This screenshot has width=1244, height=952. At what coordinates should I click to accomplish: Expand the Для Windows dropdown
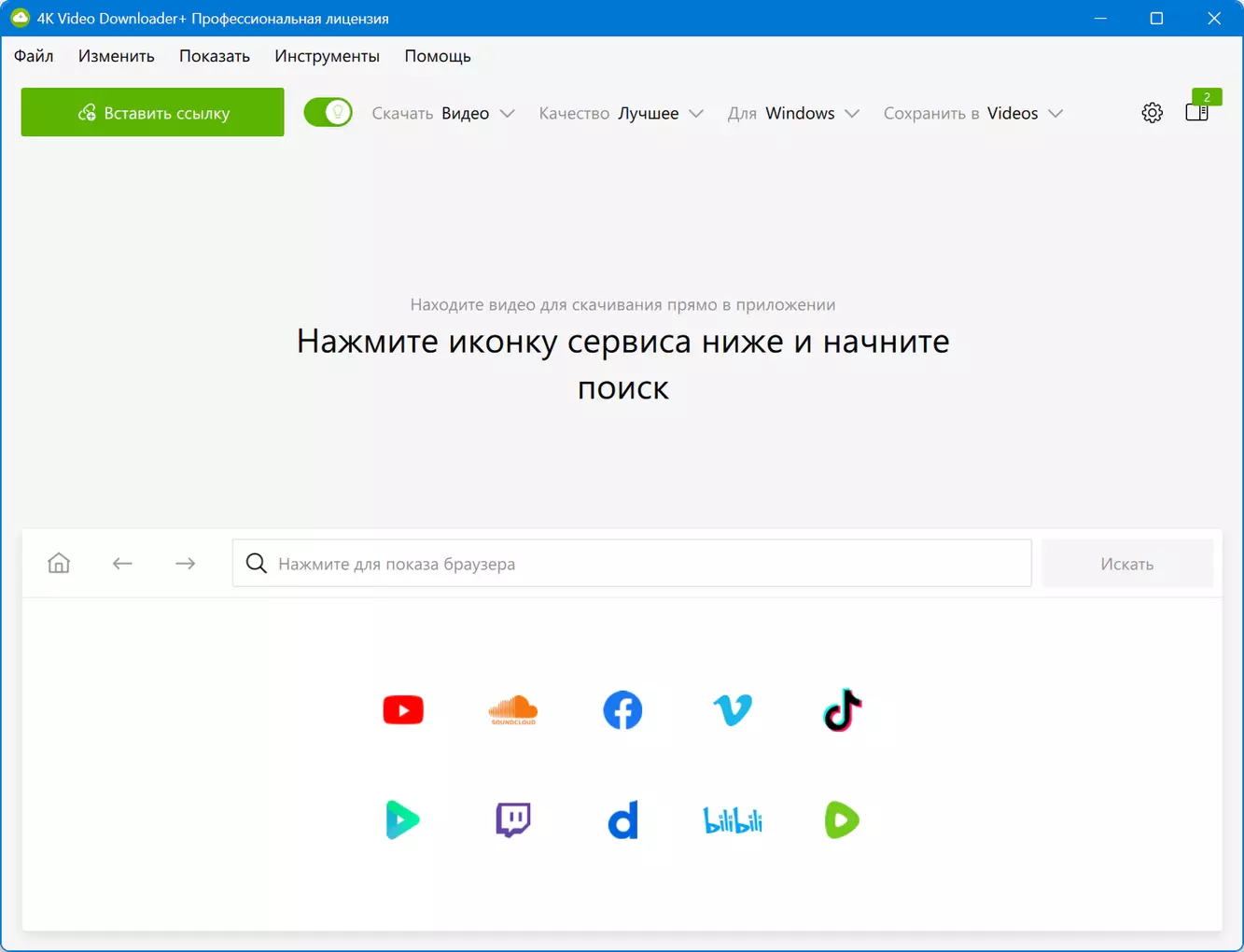[x=793, y=113]
